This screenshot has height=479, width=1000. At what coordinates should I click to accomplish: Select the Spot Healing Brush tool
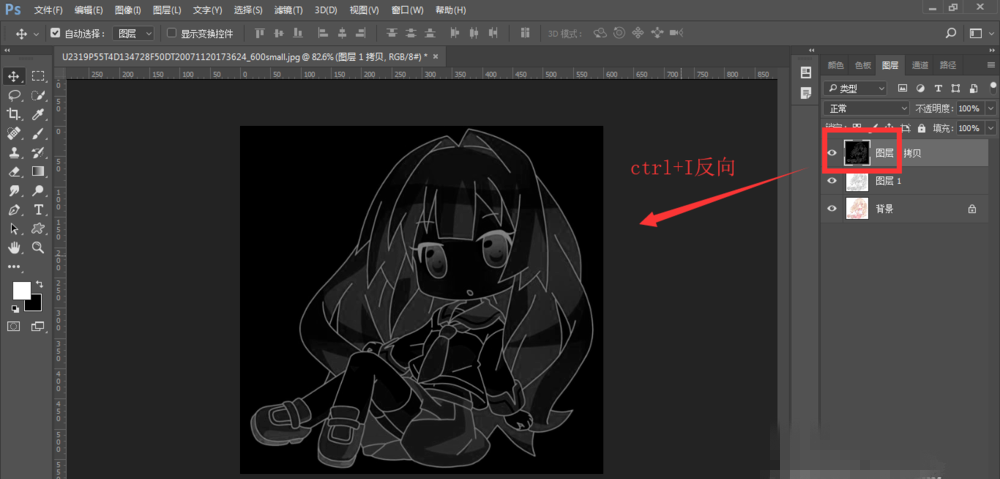pos(13,133)
